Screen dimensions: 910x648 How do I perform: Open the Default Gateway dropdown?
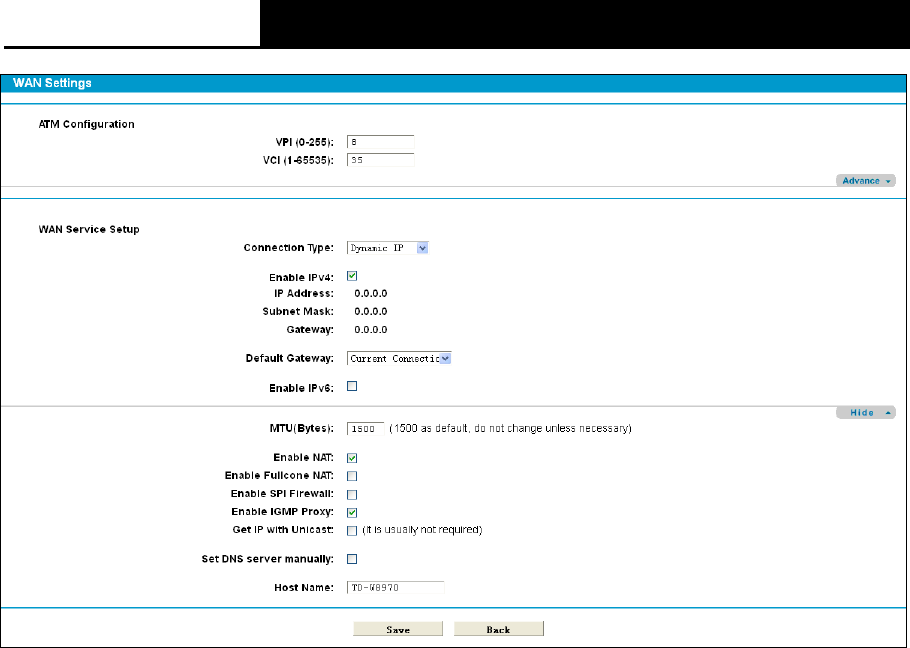pyautogui.click(x=399, y=359)
